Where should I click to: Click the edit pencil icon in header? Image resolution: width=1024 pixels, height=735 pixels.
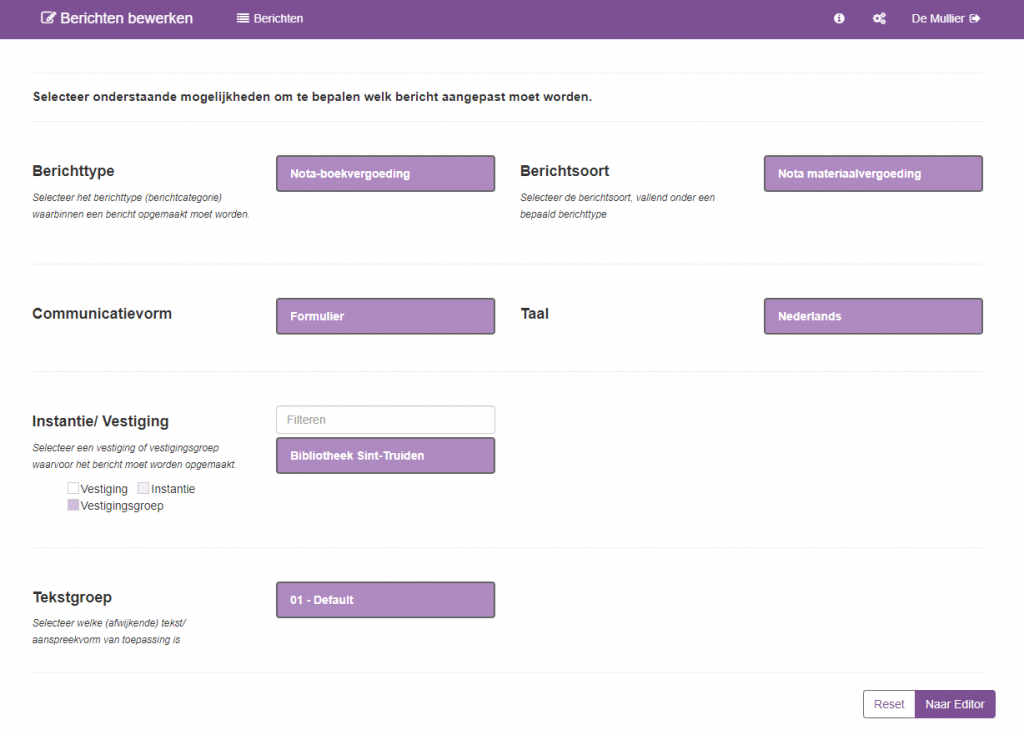[48, 18]
